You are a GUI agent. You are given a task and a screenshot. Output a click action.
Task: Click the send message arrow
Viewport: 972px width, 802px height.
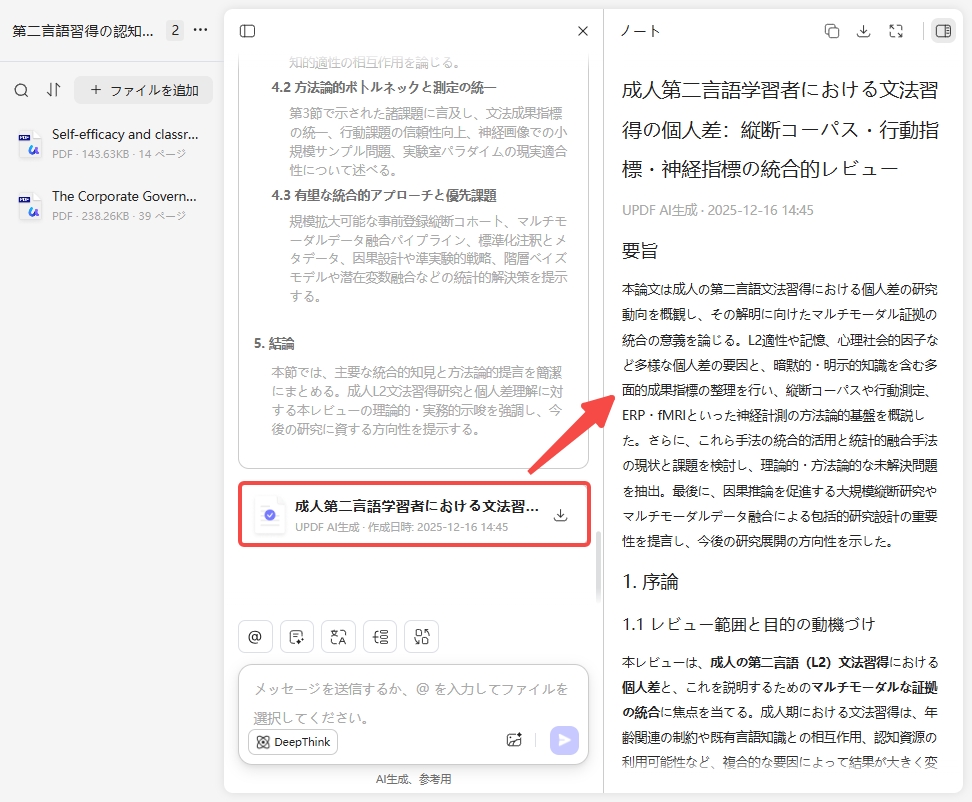(x=564, y=740)
